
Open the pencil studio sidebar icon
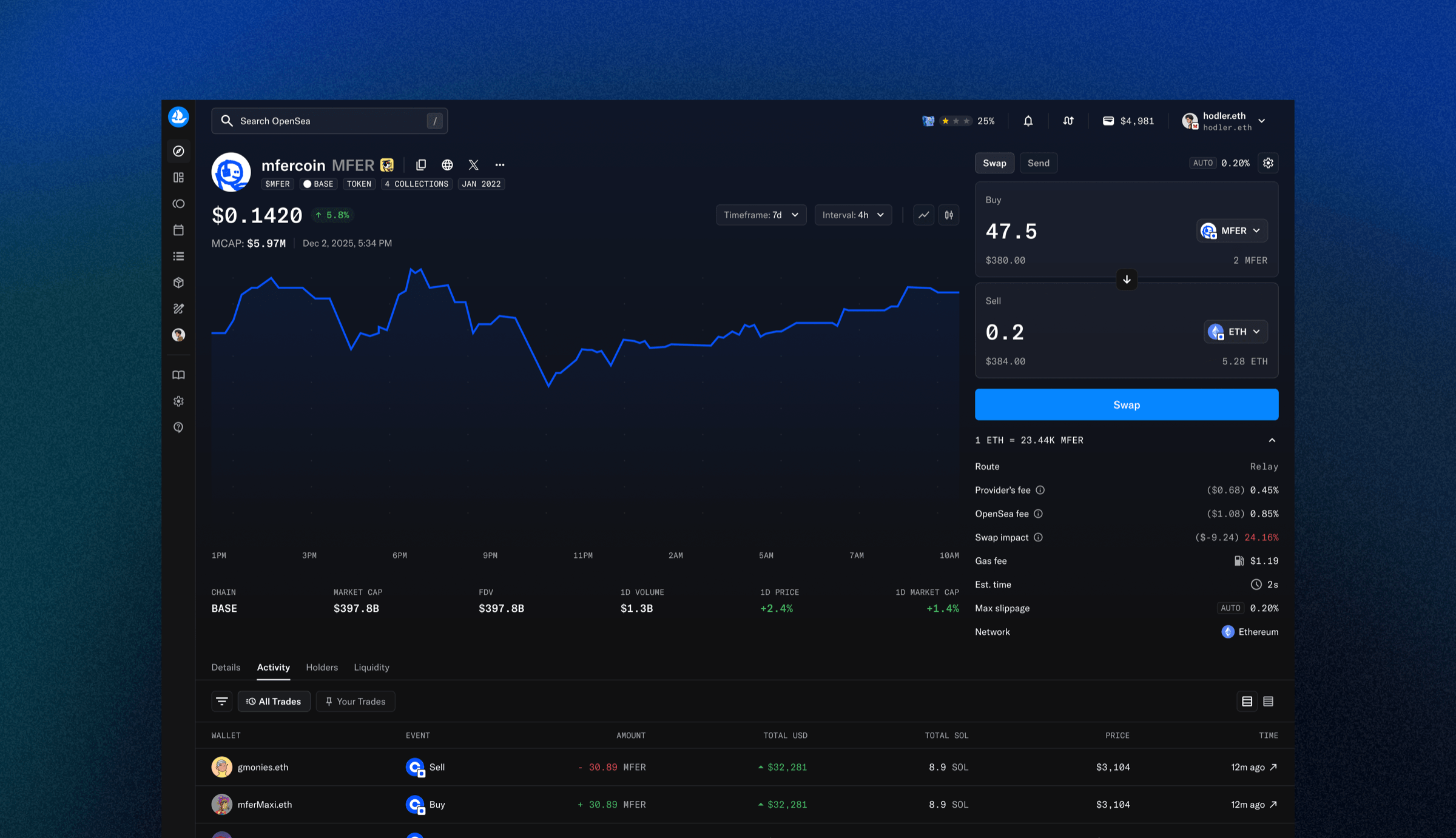click(x=178, y=309)
